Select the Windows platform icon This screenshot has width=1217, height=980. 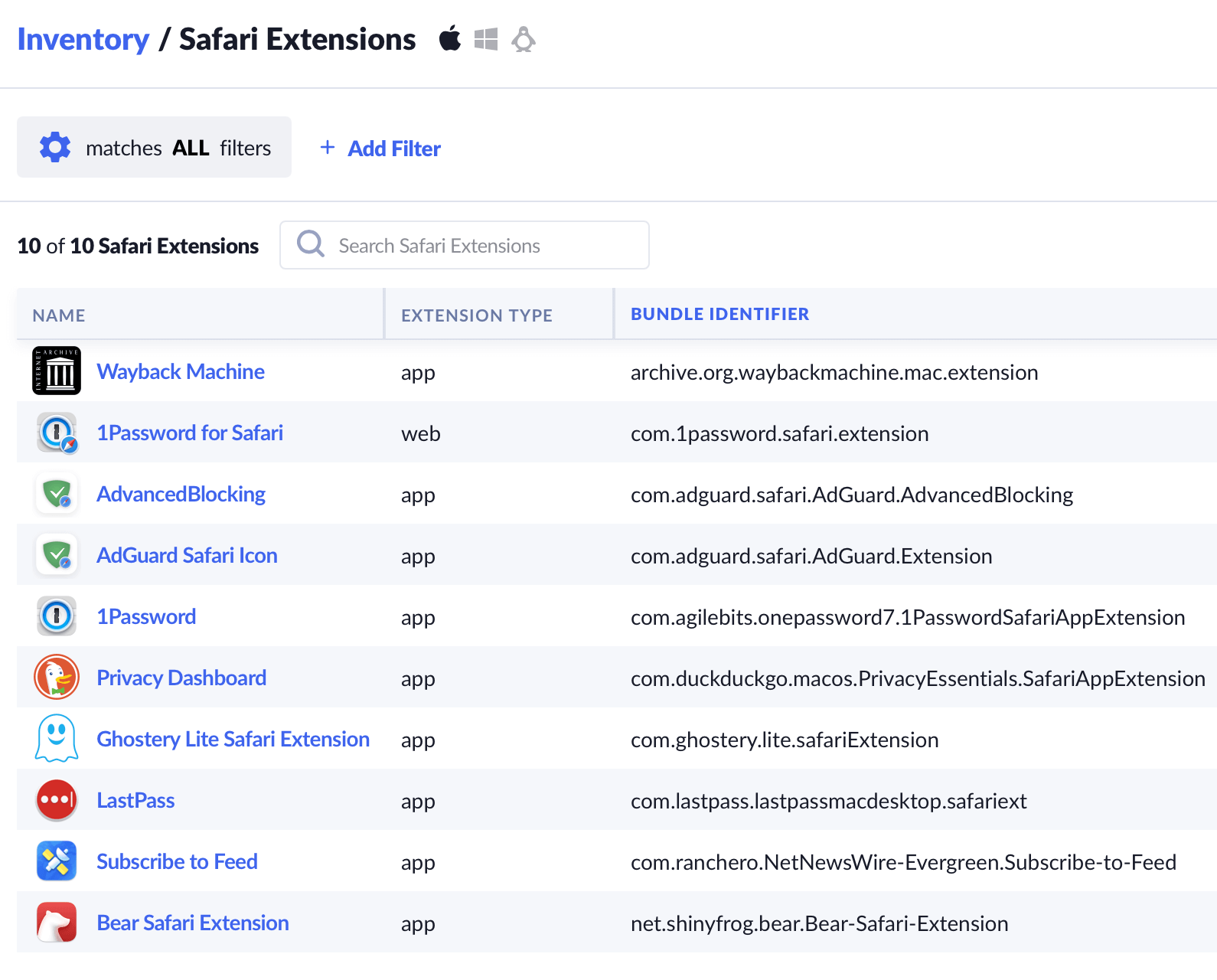(486, 39)
